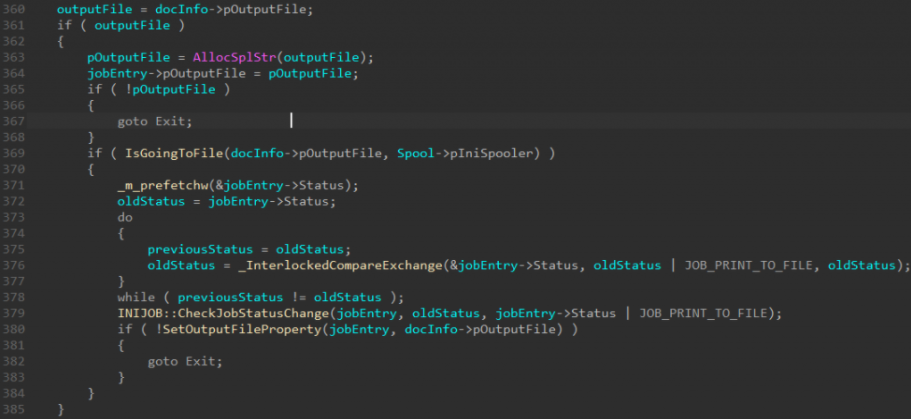This screenshot has width=911, height=419.
Task: Click the 'do' keyword
Action: (x=124, y=217)
